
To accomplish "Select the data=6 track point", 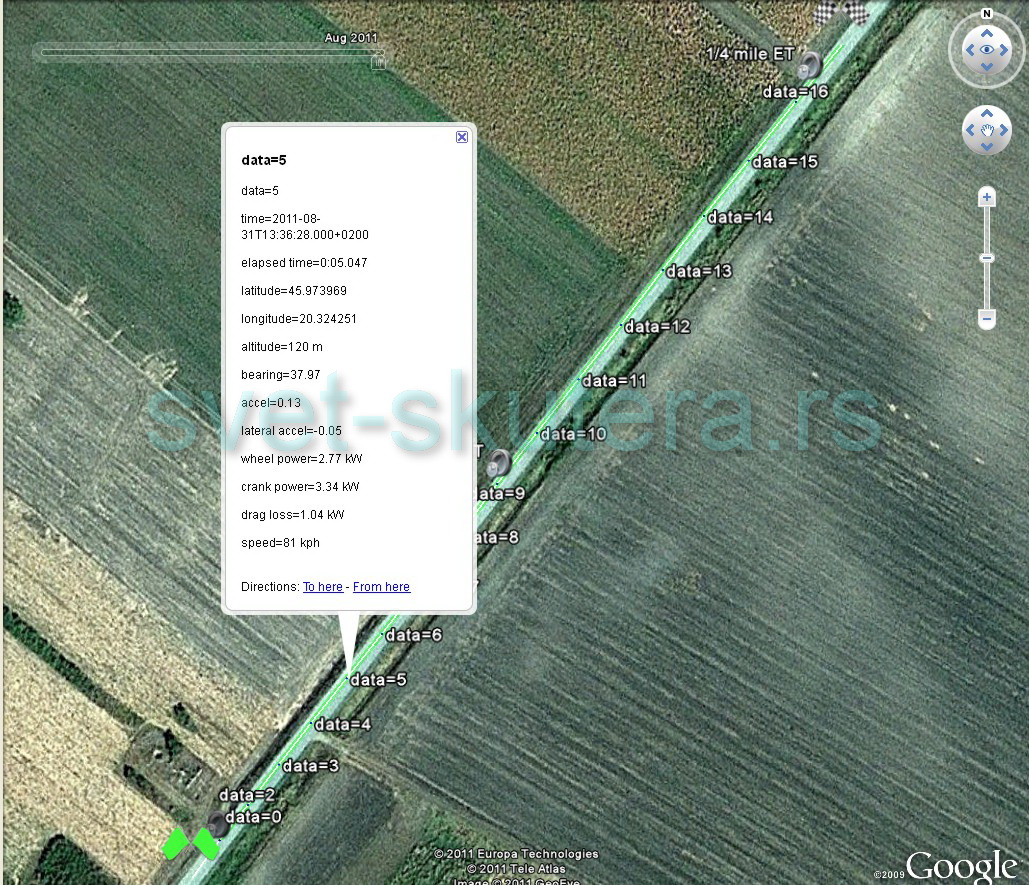I will tap(413, 634).
